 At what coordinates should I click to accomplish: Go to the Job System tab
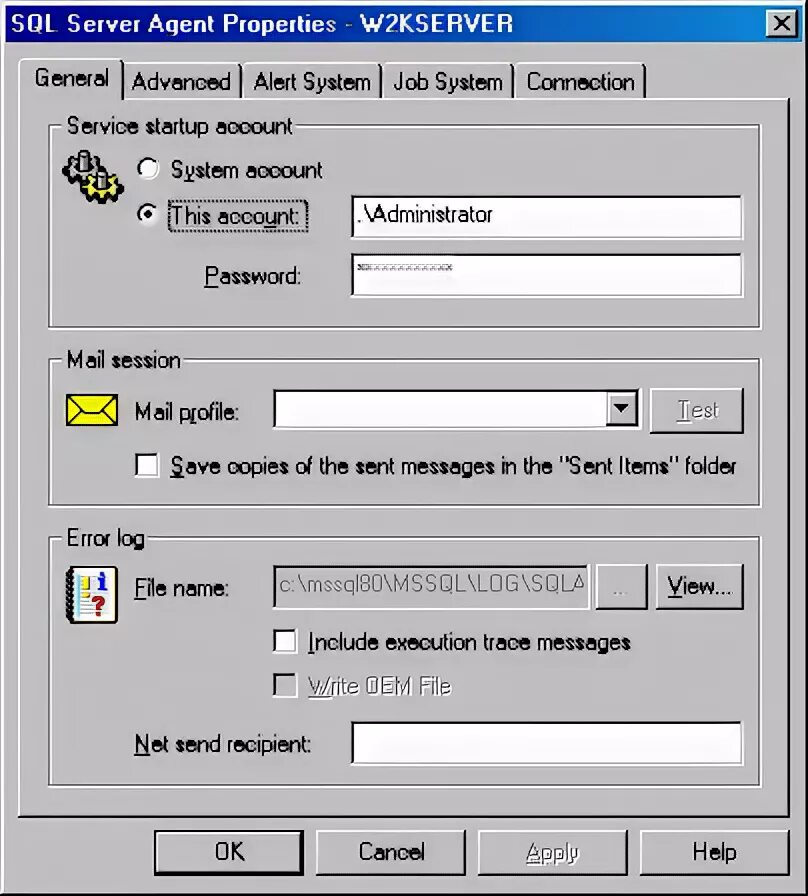pyautogui.click(x=447, y=82)
